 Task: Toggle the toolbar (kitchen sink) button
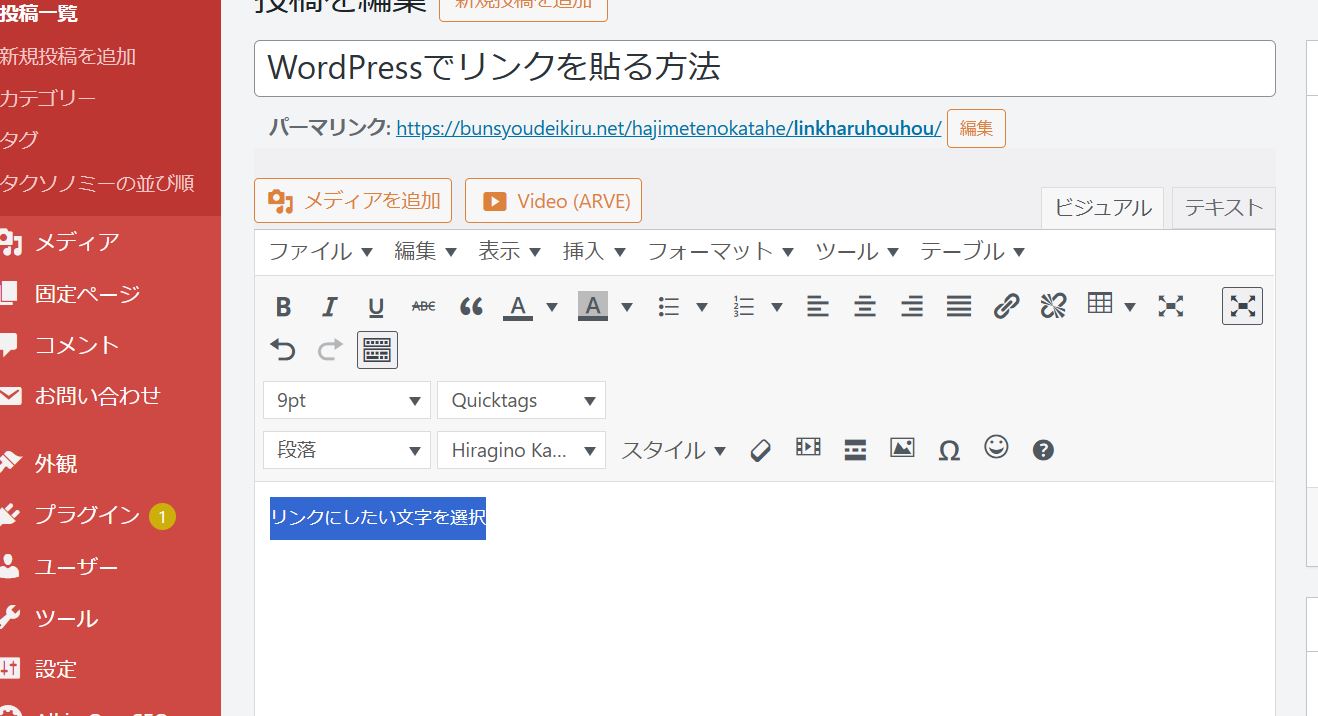(377, 350)
